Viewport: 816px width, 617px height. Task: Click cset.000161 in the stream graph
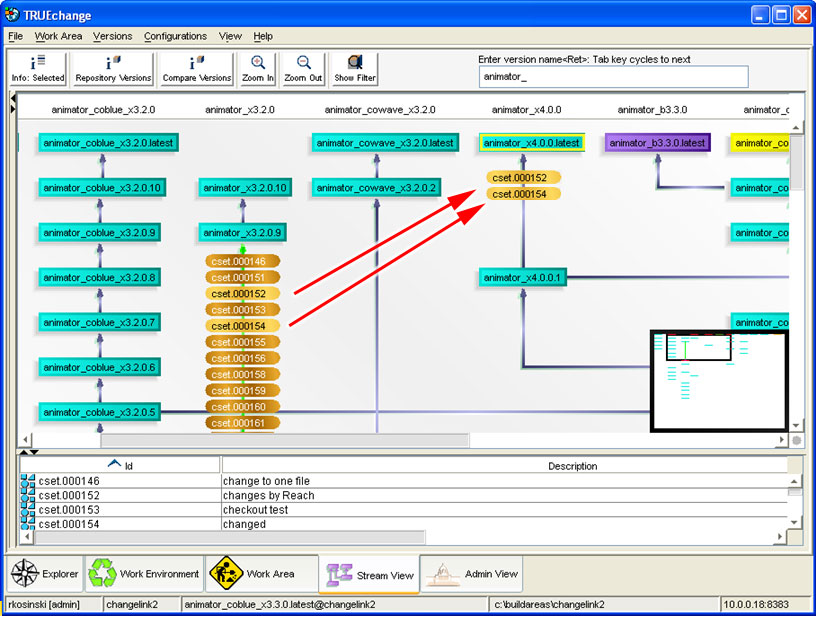click(x=243, y=422)
